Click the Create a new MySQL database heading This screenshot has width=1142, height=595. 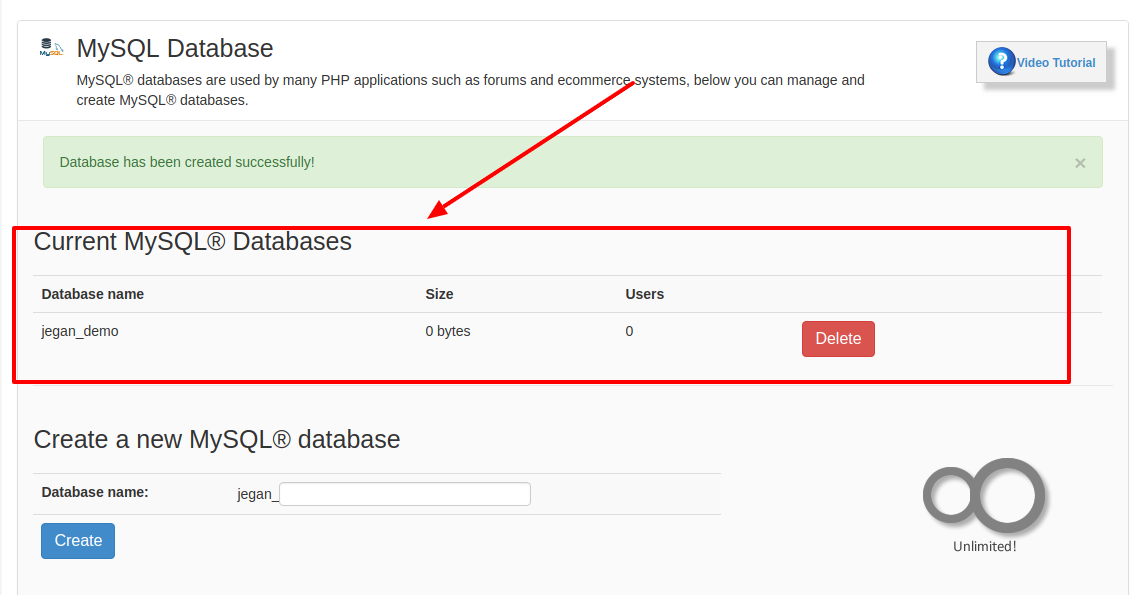217,440
